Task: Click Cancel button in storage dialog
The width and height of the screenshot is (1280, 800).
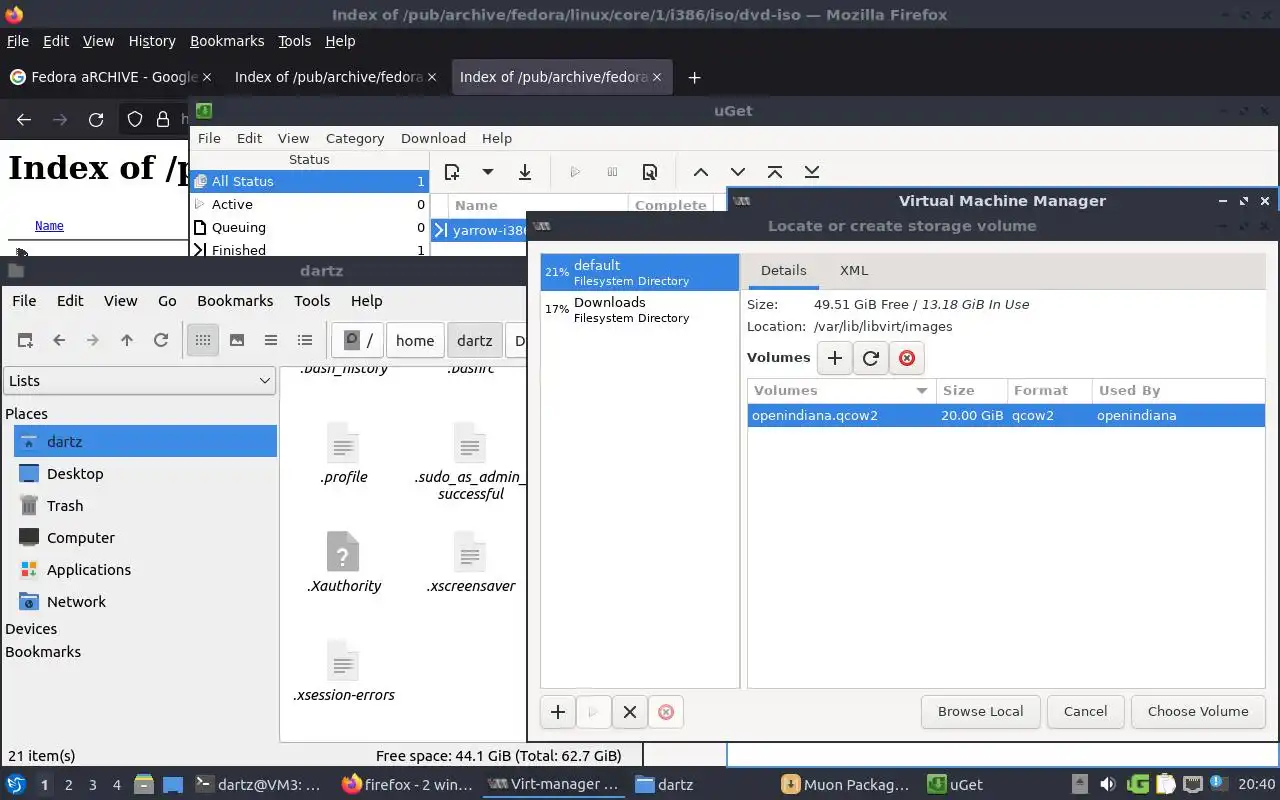Action: [x=1085, y=712]
